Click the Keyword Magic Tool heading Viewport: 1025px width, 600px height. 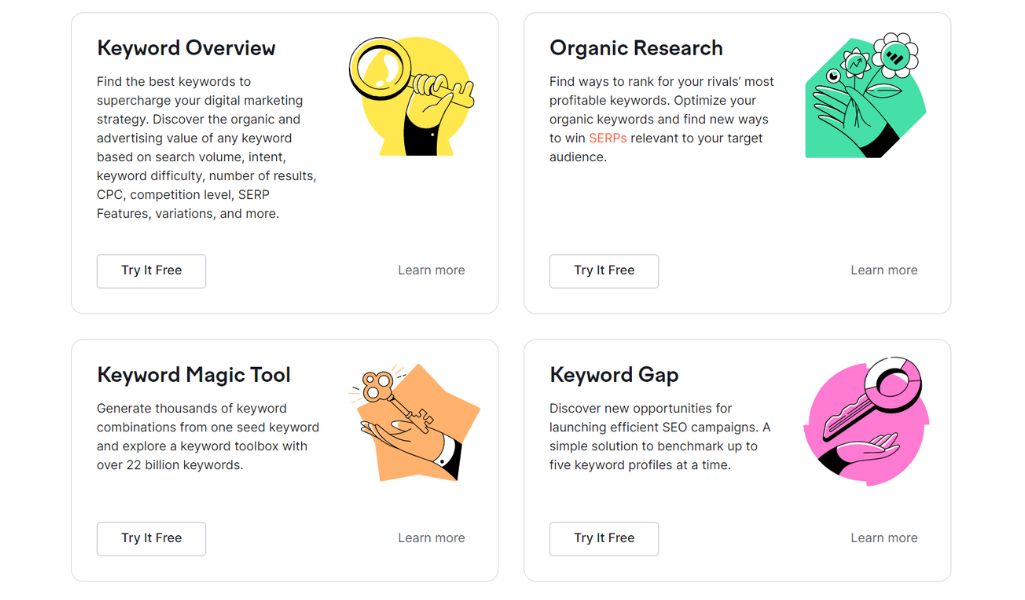(193, 375)
